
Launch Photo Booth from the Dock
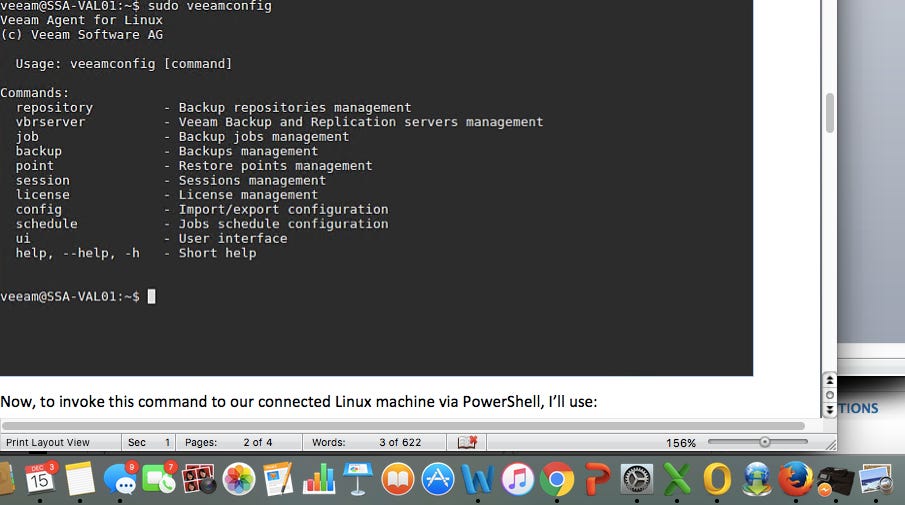[199, 479]
